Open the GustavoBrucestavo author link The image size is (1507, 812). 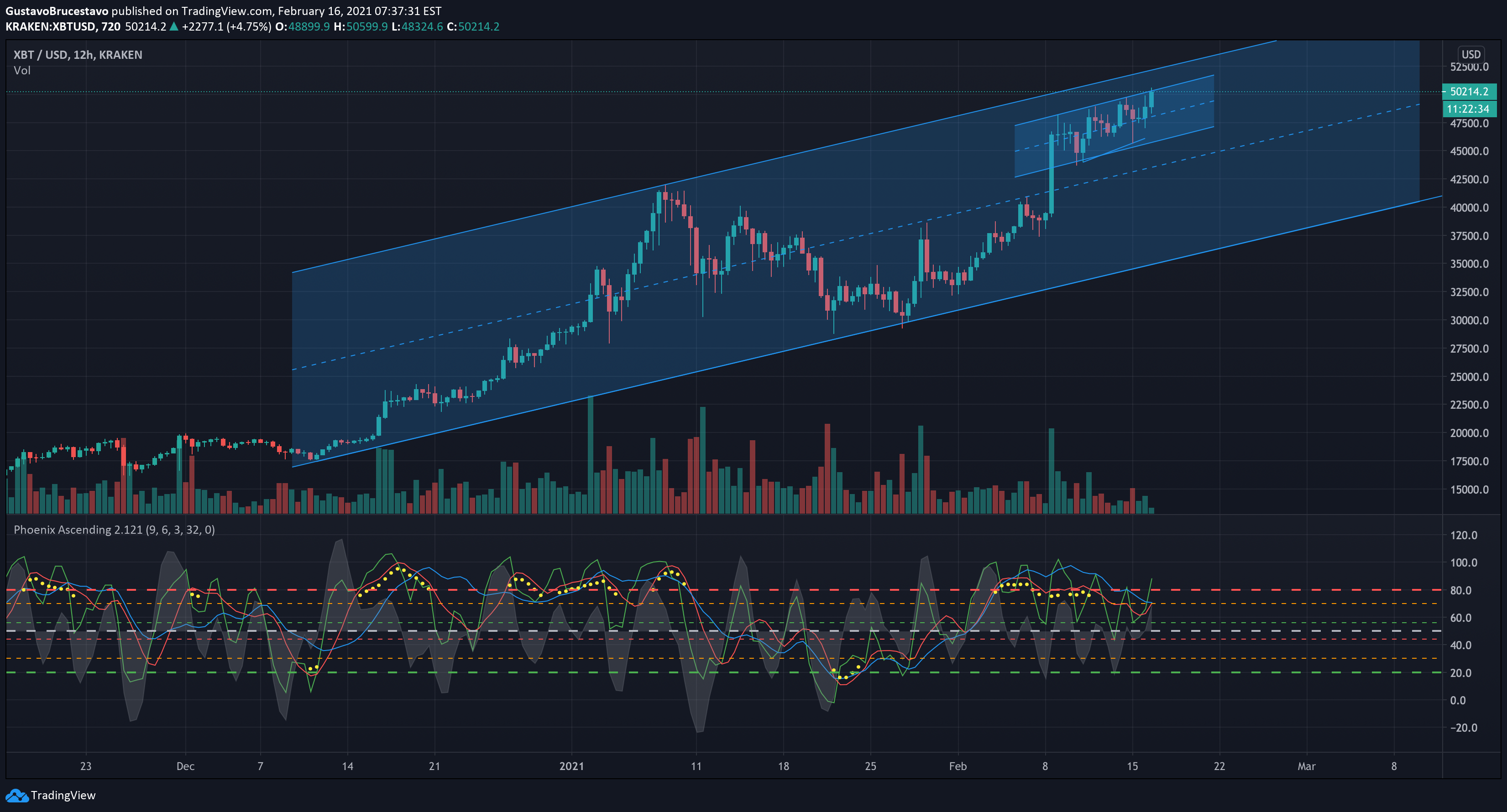tap(57, 10)
